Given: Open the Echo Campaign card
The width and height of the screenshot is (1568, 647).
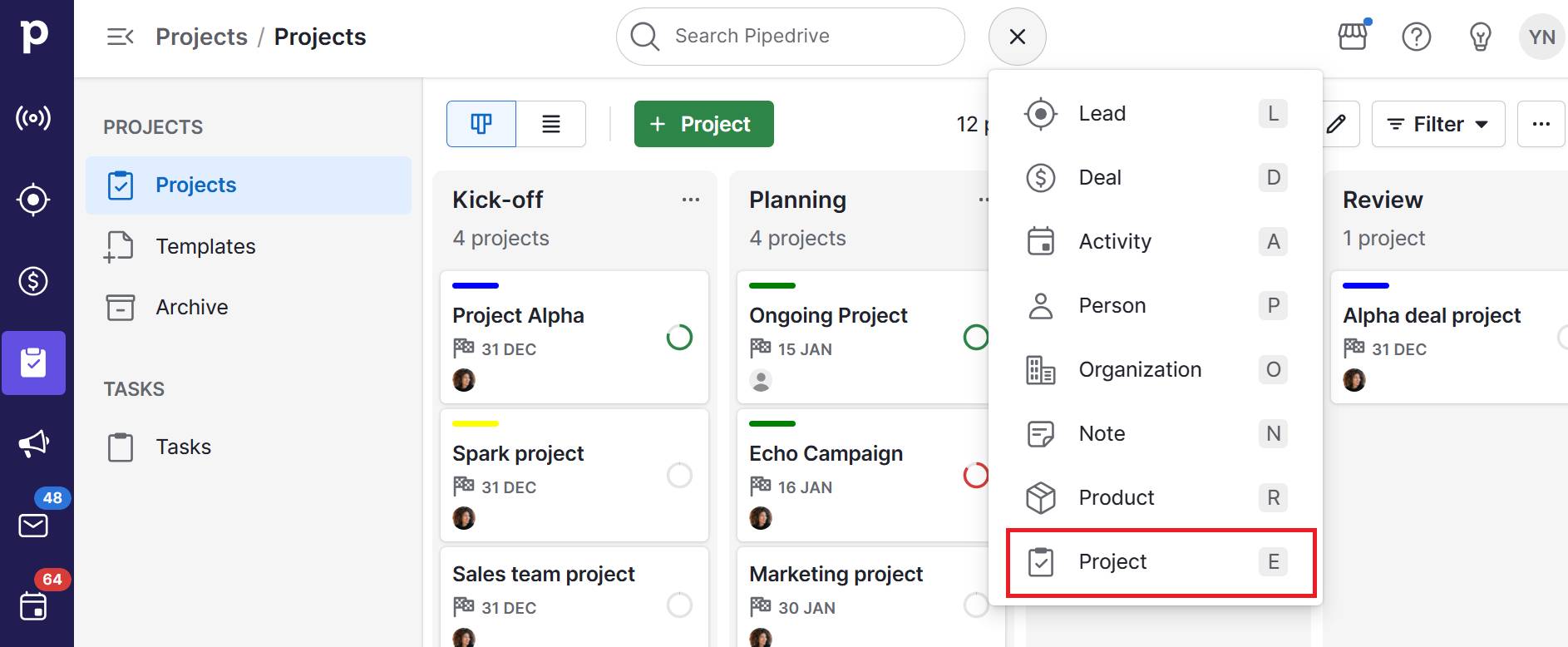Looking at the screenshot, I should tap(862, 475).
